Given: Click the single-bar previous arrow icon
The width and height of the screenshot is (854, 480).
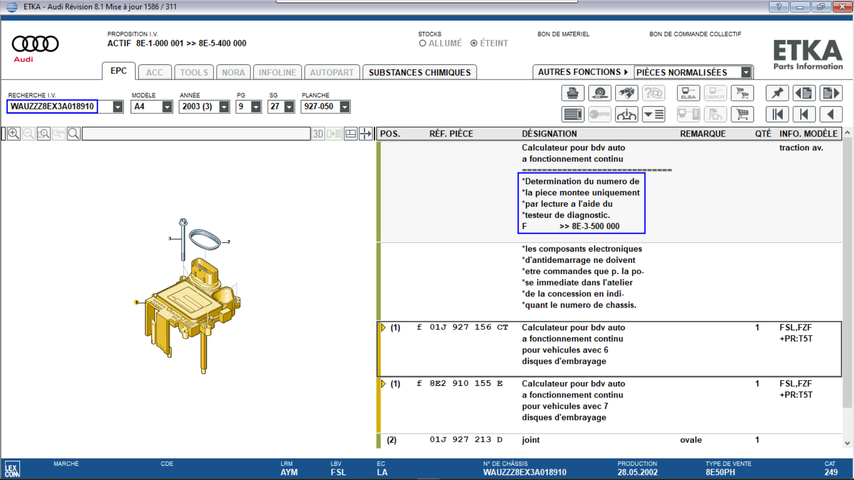Looking at the screenshot, I should coord(804,114).
